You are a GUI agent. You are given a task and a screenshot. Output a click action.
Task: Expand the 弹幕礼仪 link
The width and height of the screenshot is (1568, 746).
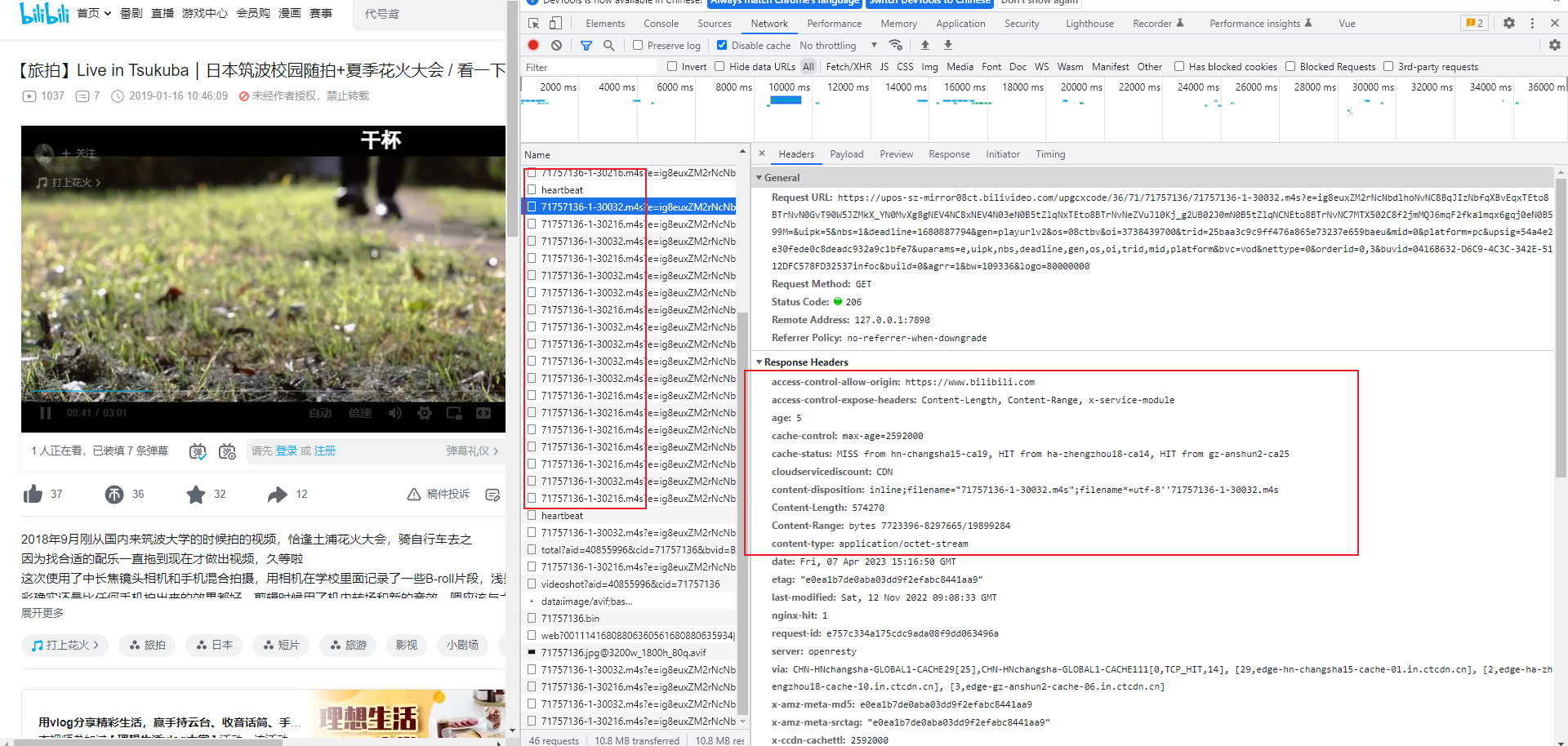pyautogui.click(x=472, y=451)
